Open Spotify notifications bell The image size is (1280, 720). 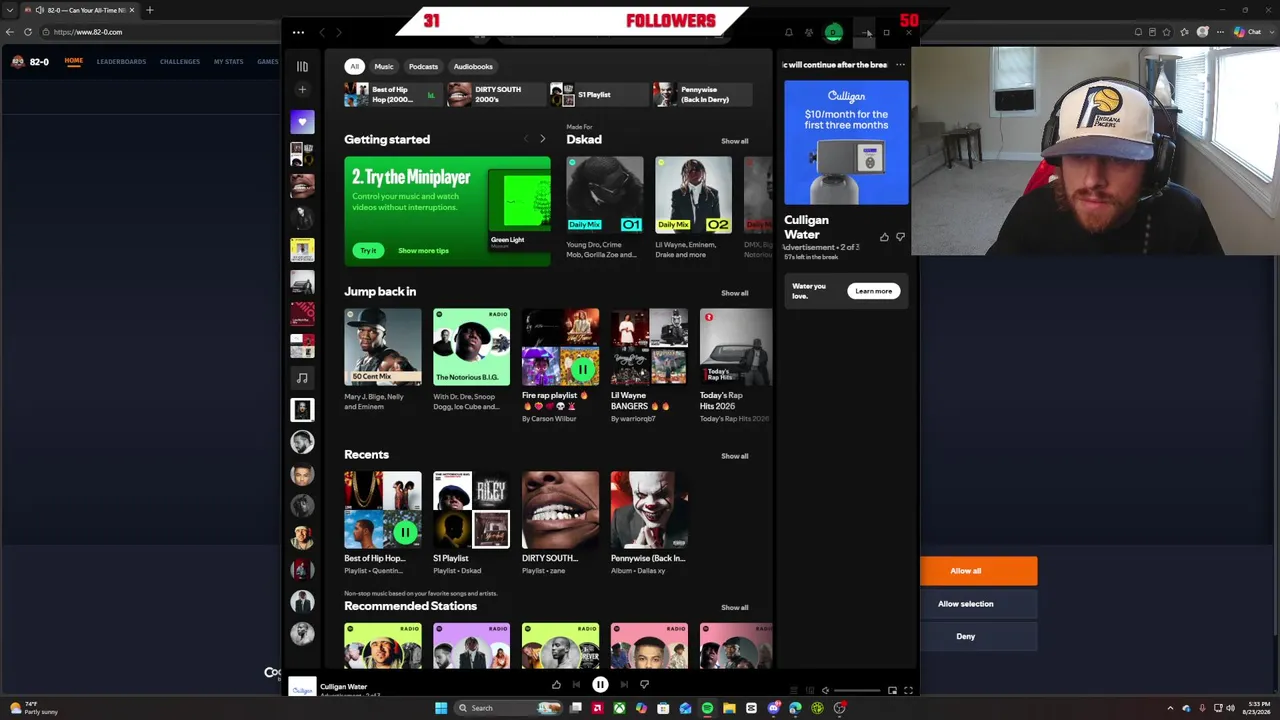(788, 33)
